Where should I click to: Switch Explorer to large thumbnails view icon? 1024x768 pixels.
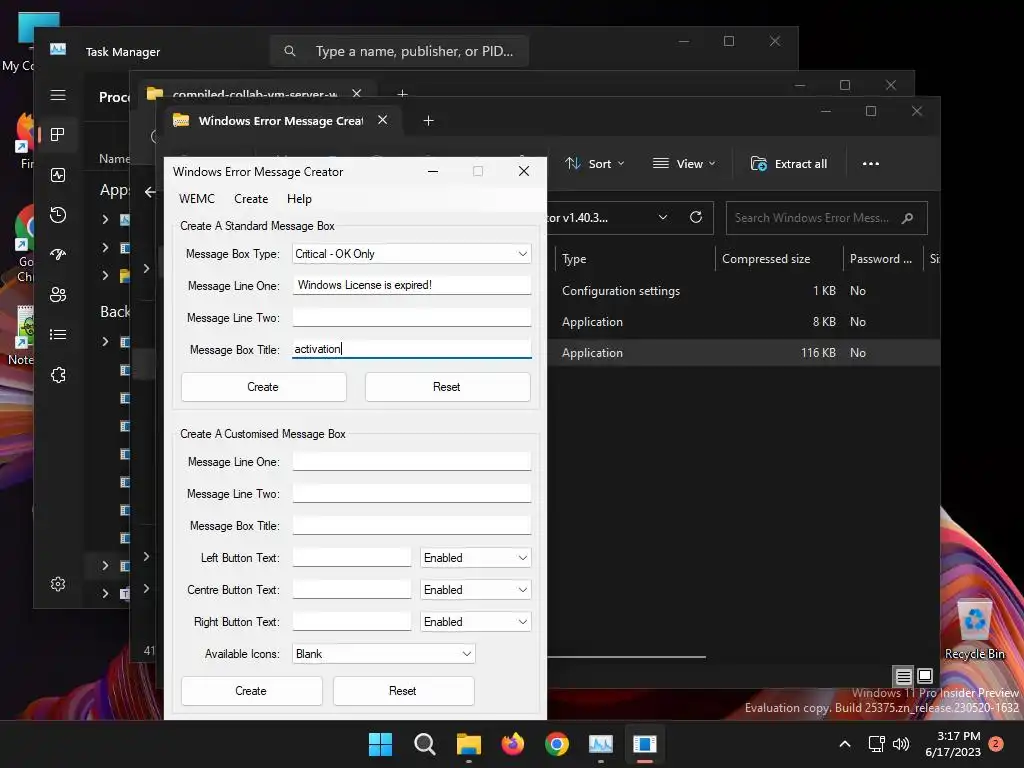coord(925,676)
